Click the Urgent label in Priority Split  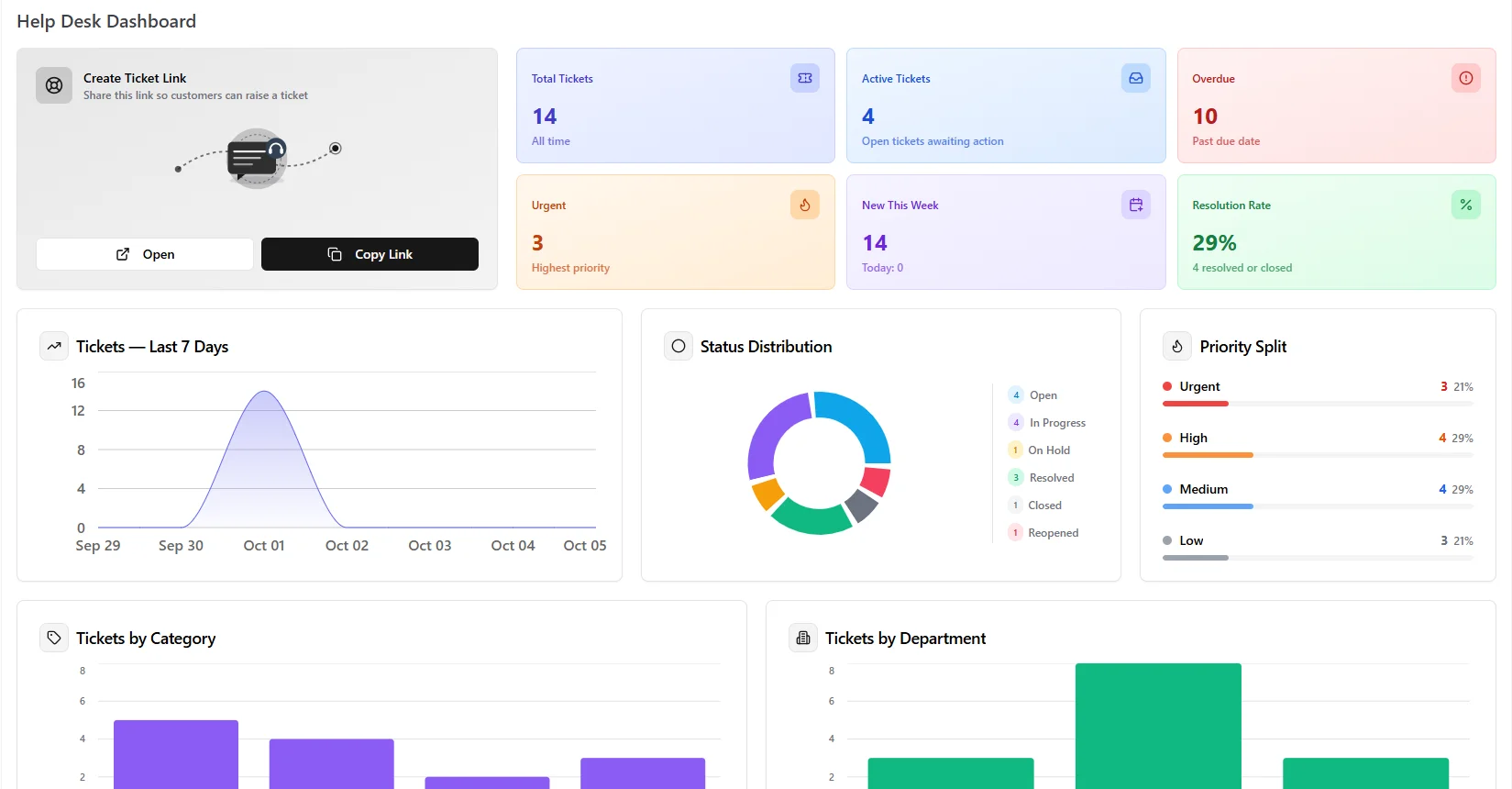(1199, 386)
